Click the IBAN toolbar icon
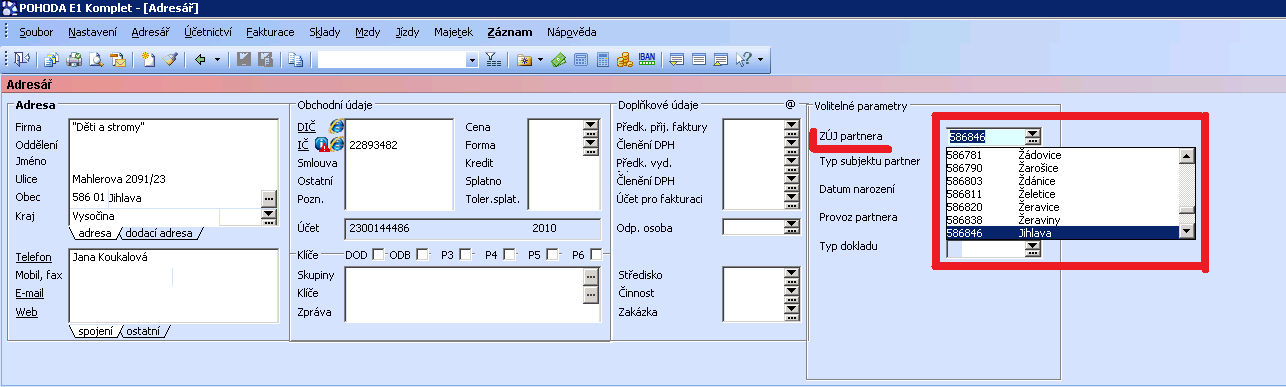 click(x=646, y=60)
